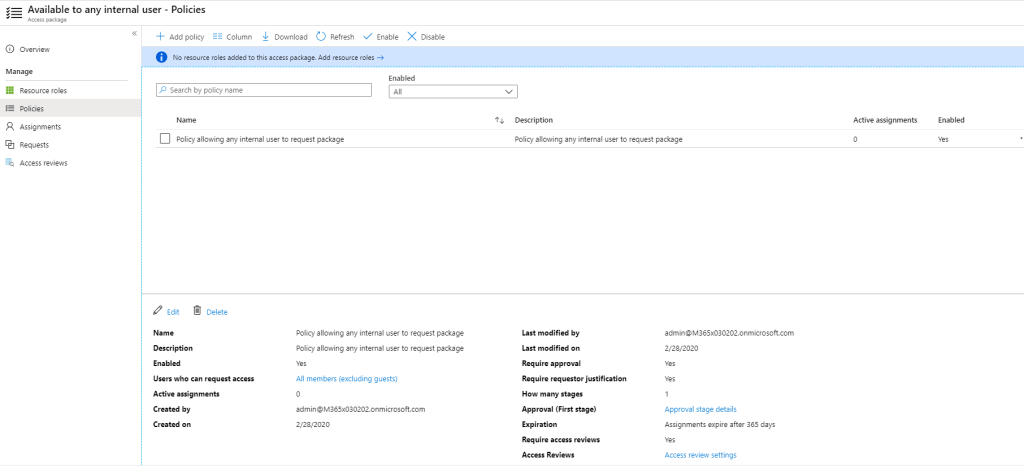Click the All members (excluding guests) link
Screen dimensions: 1024x466
tap(346, 379)
